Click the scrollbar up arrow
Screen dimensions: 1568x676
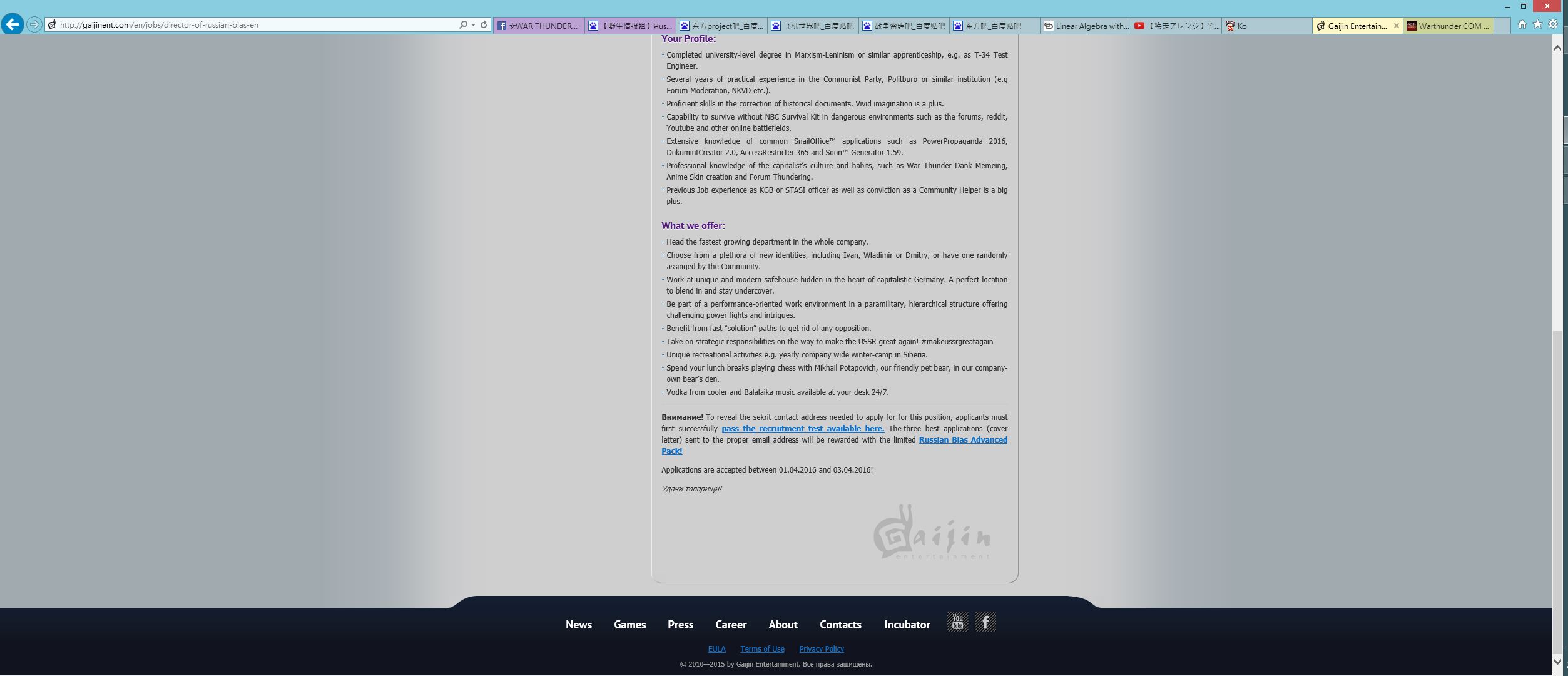1557,48
